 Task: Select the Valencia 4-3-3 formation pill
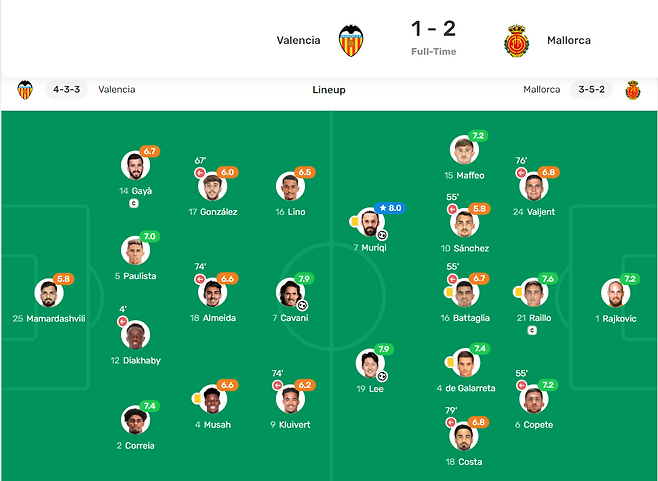coord(66,89)
